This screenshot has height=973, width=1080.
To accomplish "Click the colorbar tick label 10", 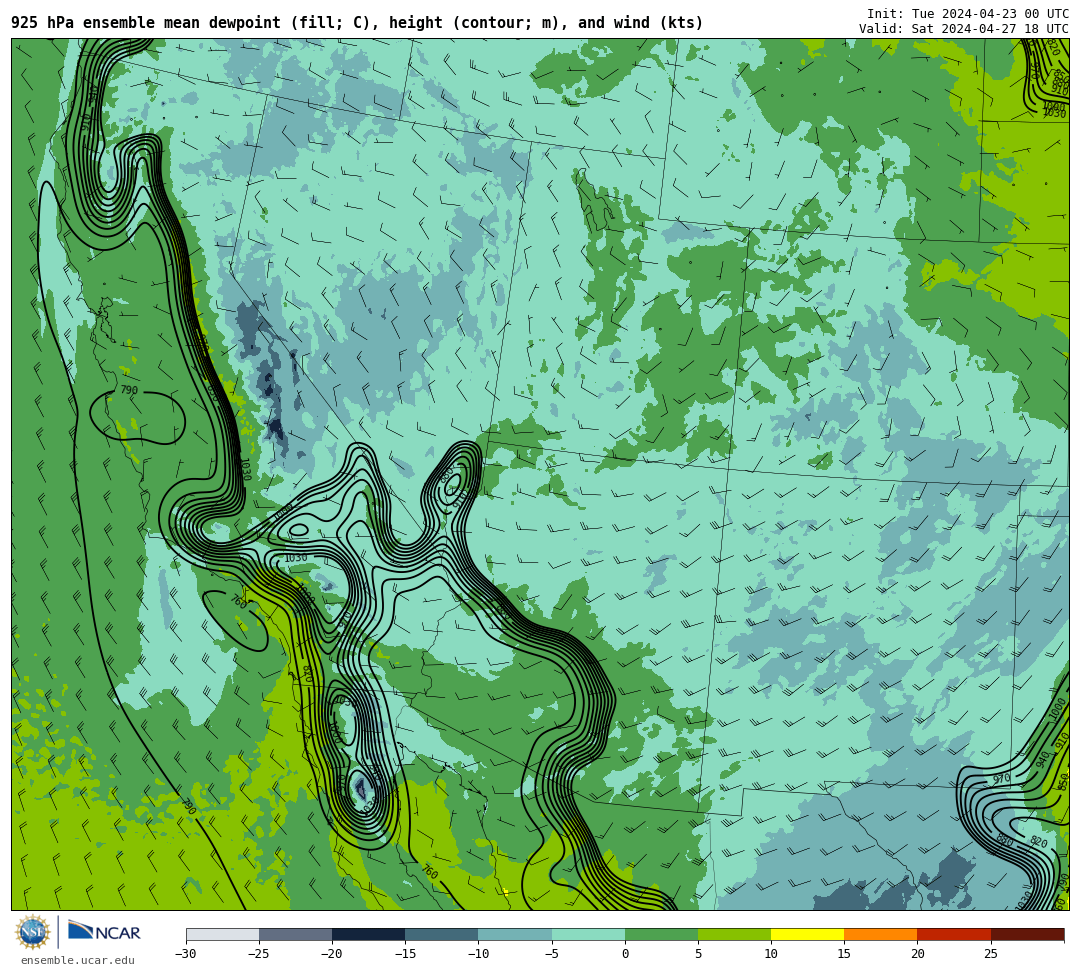I will tap(771, 954).
